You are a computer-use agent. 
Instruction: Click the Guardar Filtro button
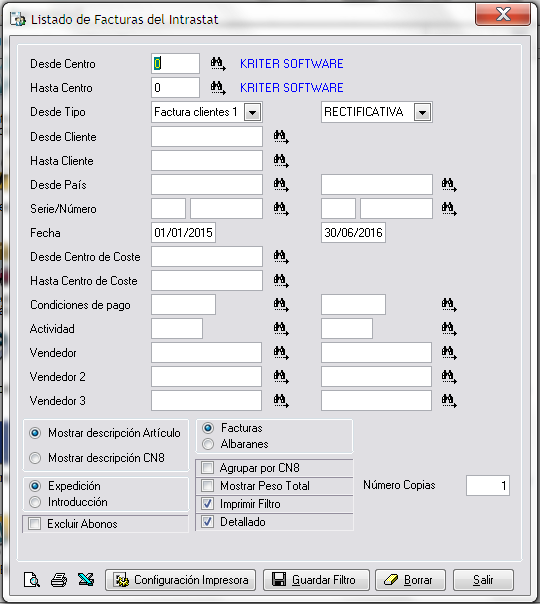coord(316,580)
